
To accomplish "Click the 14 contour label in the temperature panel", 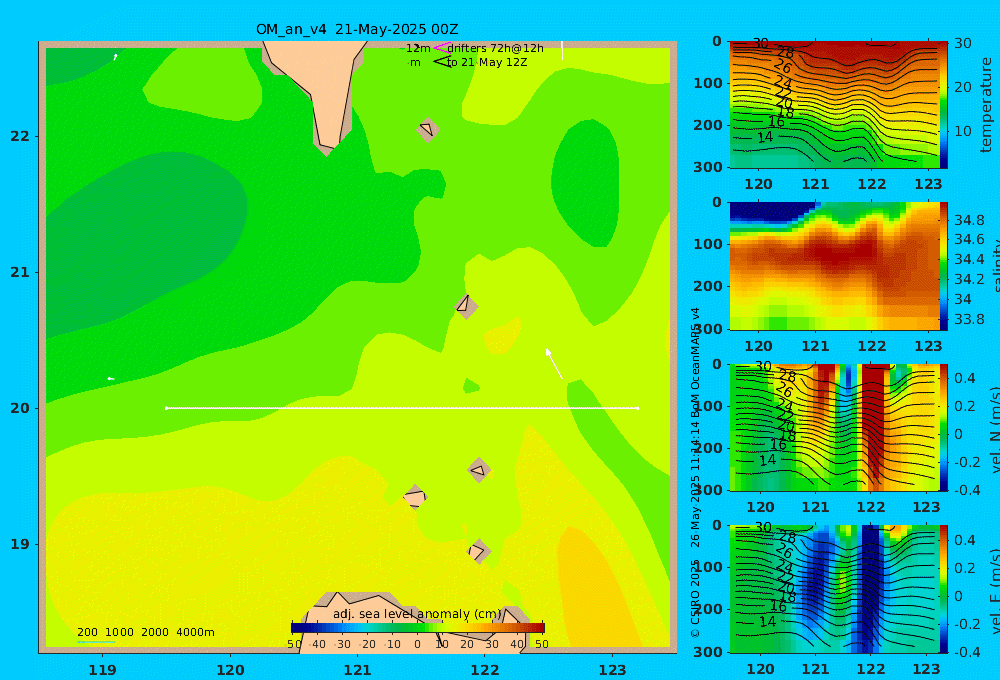I will pyautogui.click(x=765, y=137).
